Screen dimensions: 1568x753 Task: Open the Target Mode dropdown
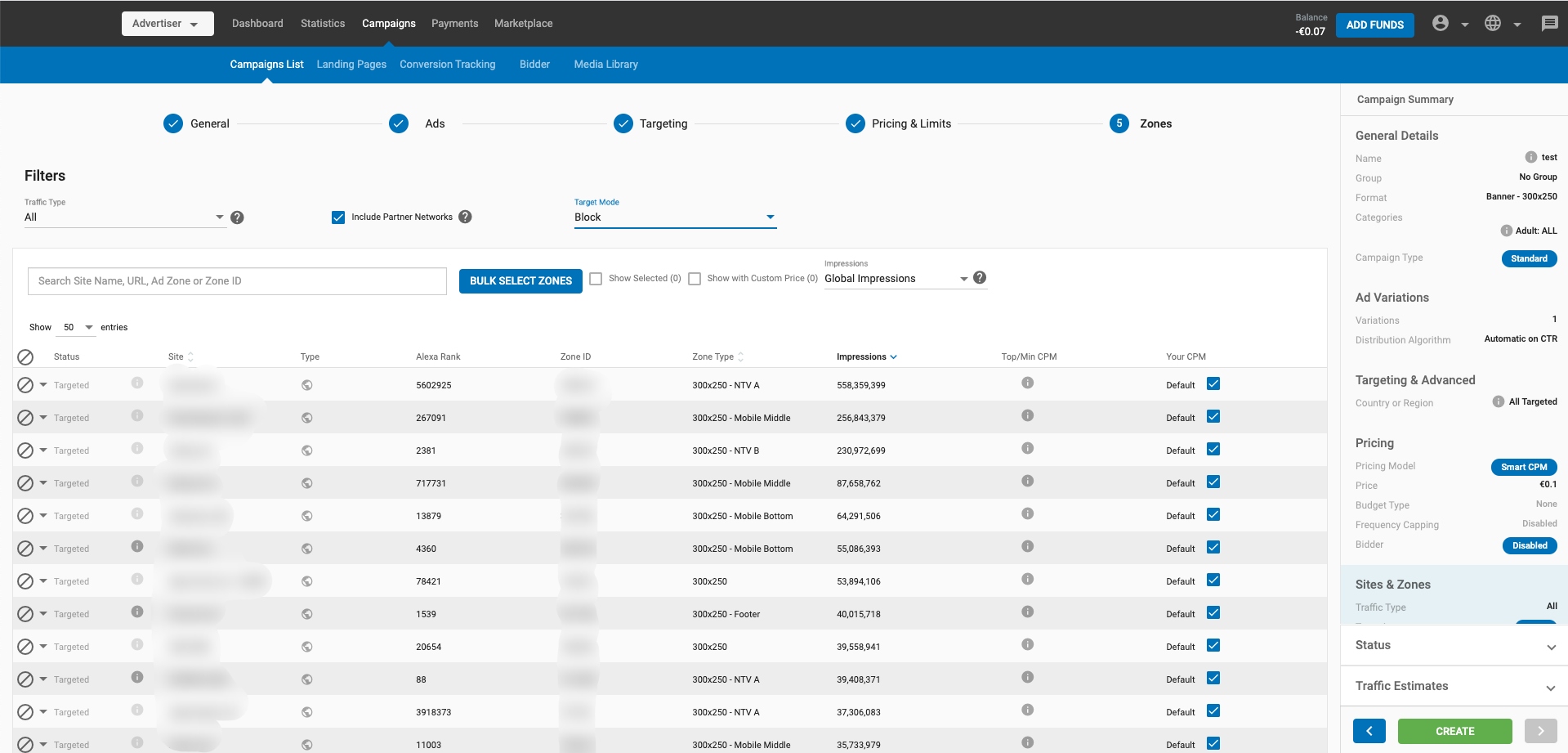click(674, 217)
